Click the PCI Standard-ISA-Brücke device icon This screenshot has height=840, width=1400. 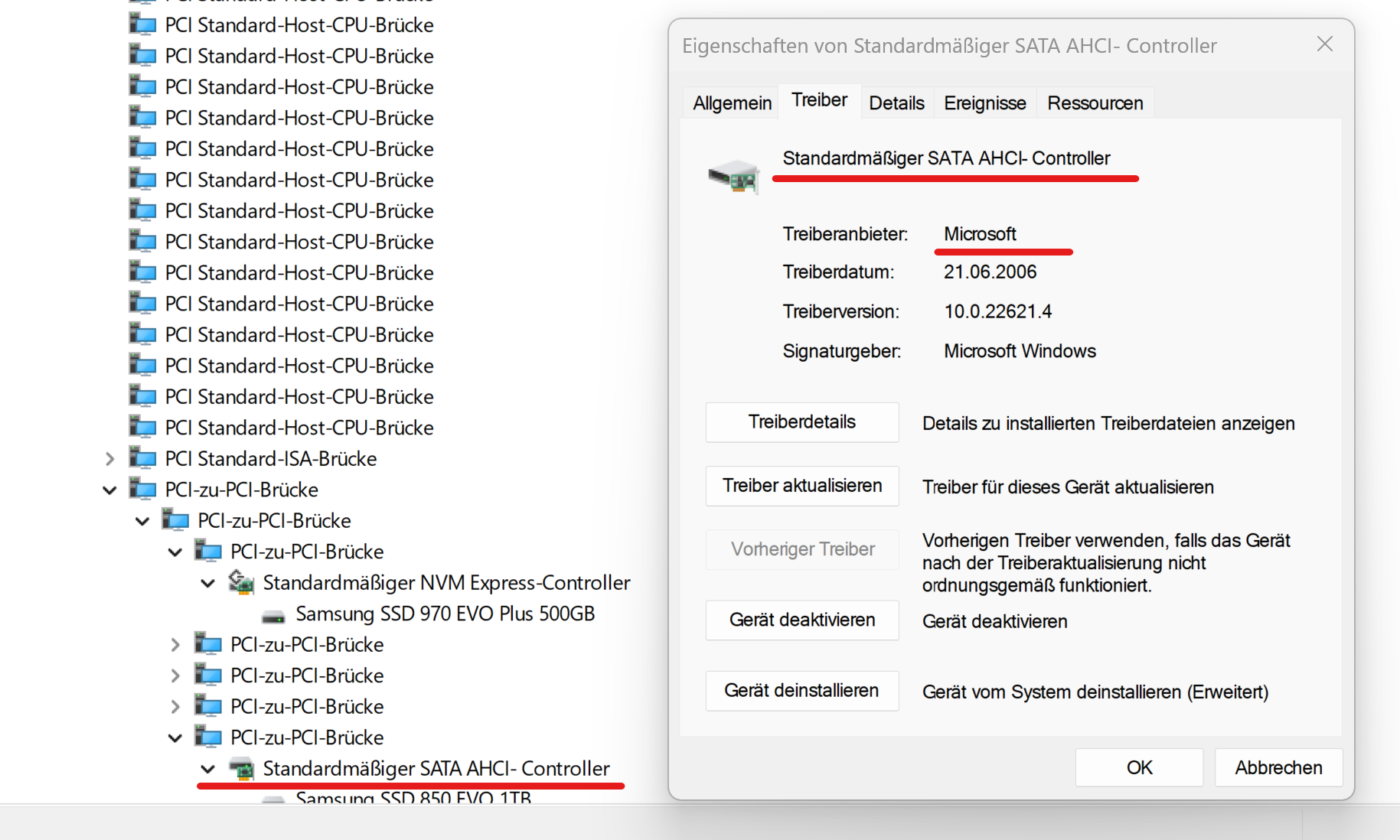[x=143, y=458]
